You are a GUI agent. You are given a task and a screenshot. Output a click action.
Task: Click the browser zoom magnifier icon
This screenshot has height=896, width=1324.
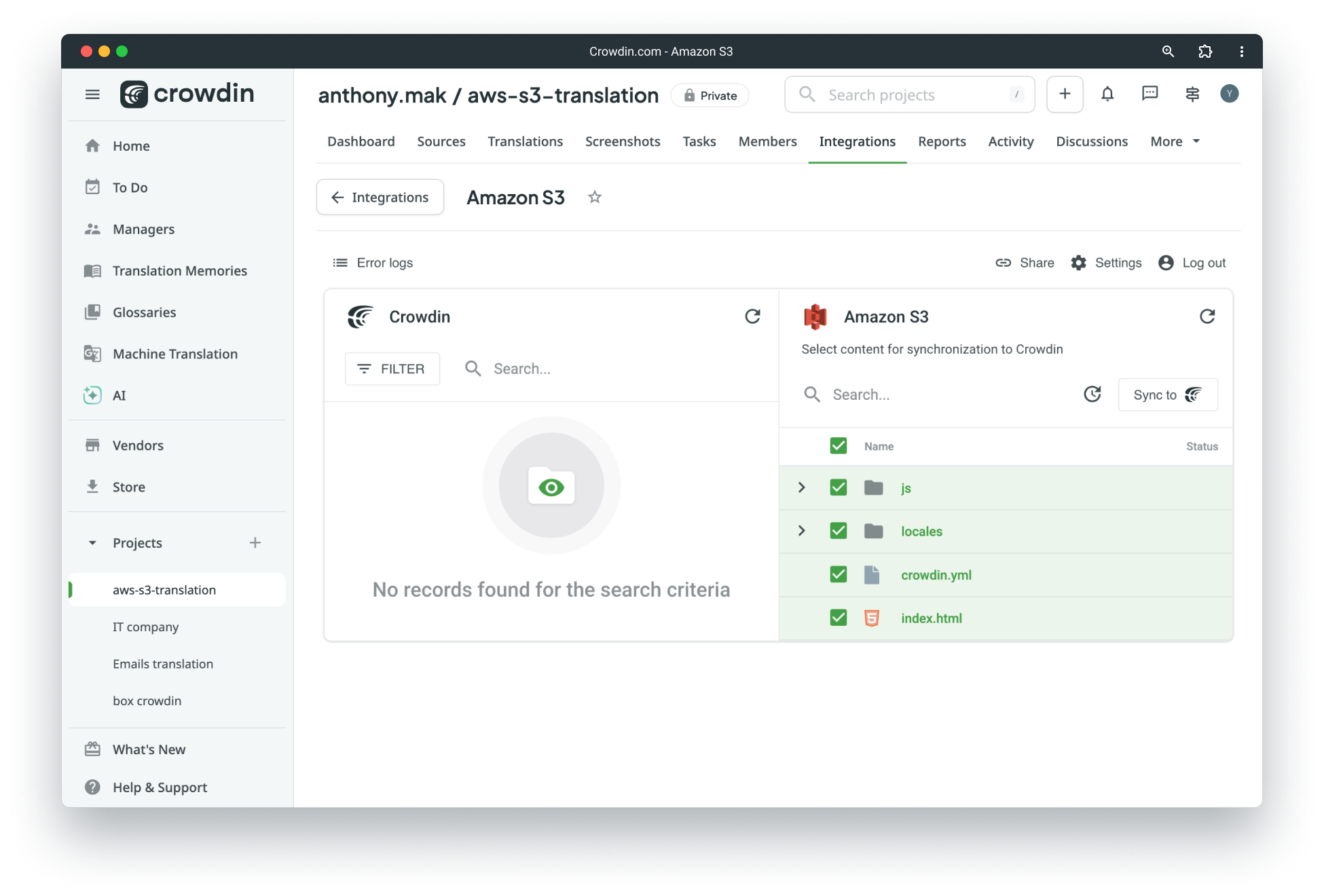tap(1168, 52)
